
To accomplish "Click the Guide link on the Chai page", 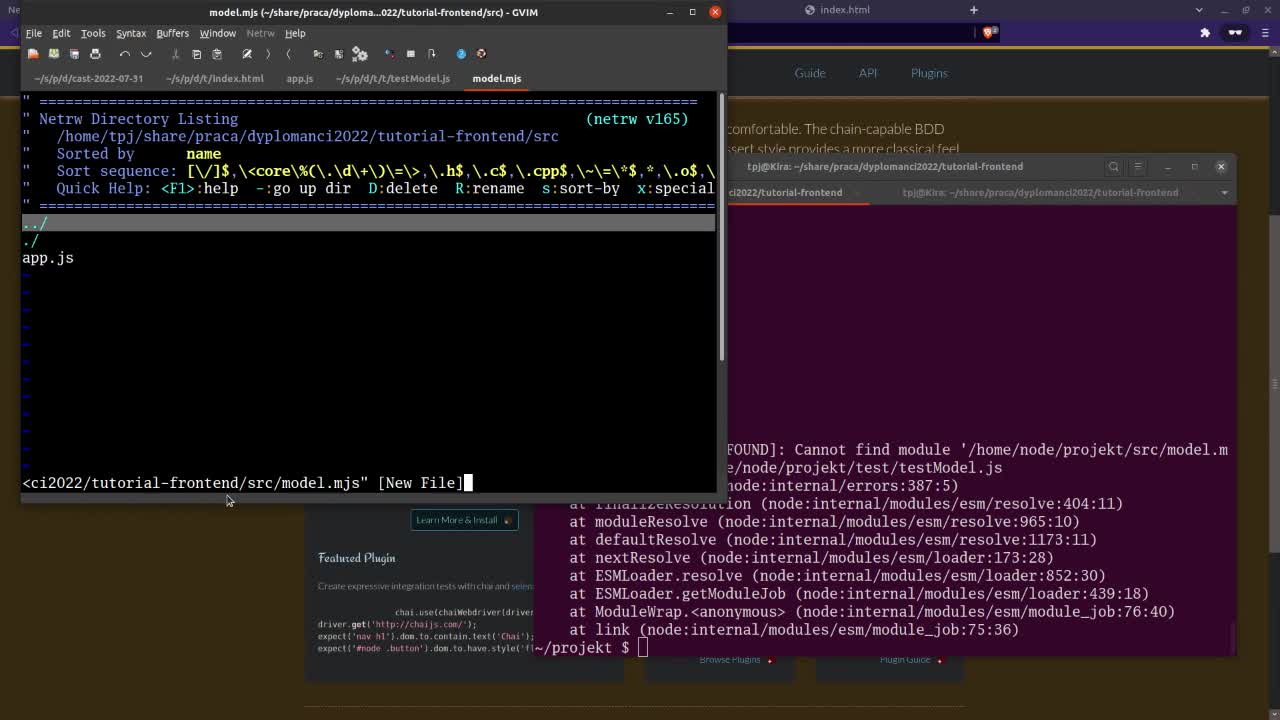I will click(810, 73).
